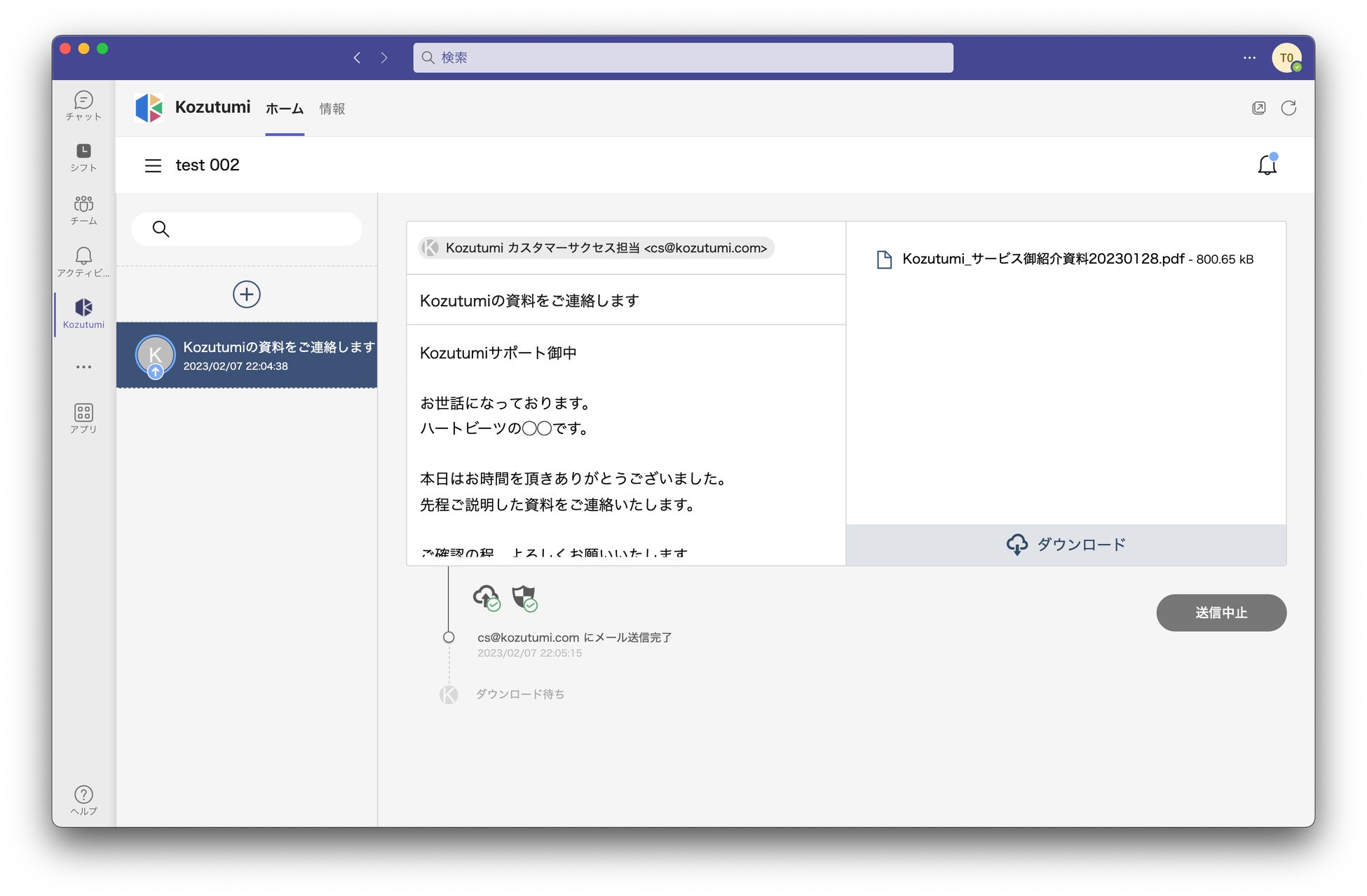The width and height of the screenshot is (1367, 896).
Task: Expand the sidebar more-apps ellipsis
Action: 83,367
